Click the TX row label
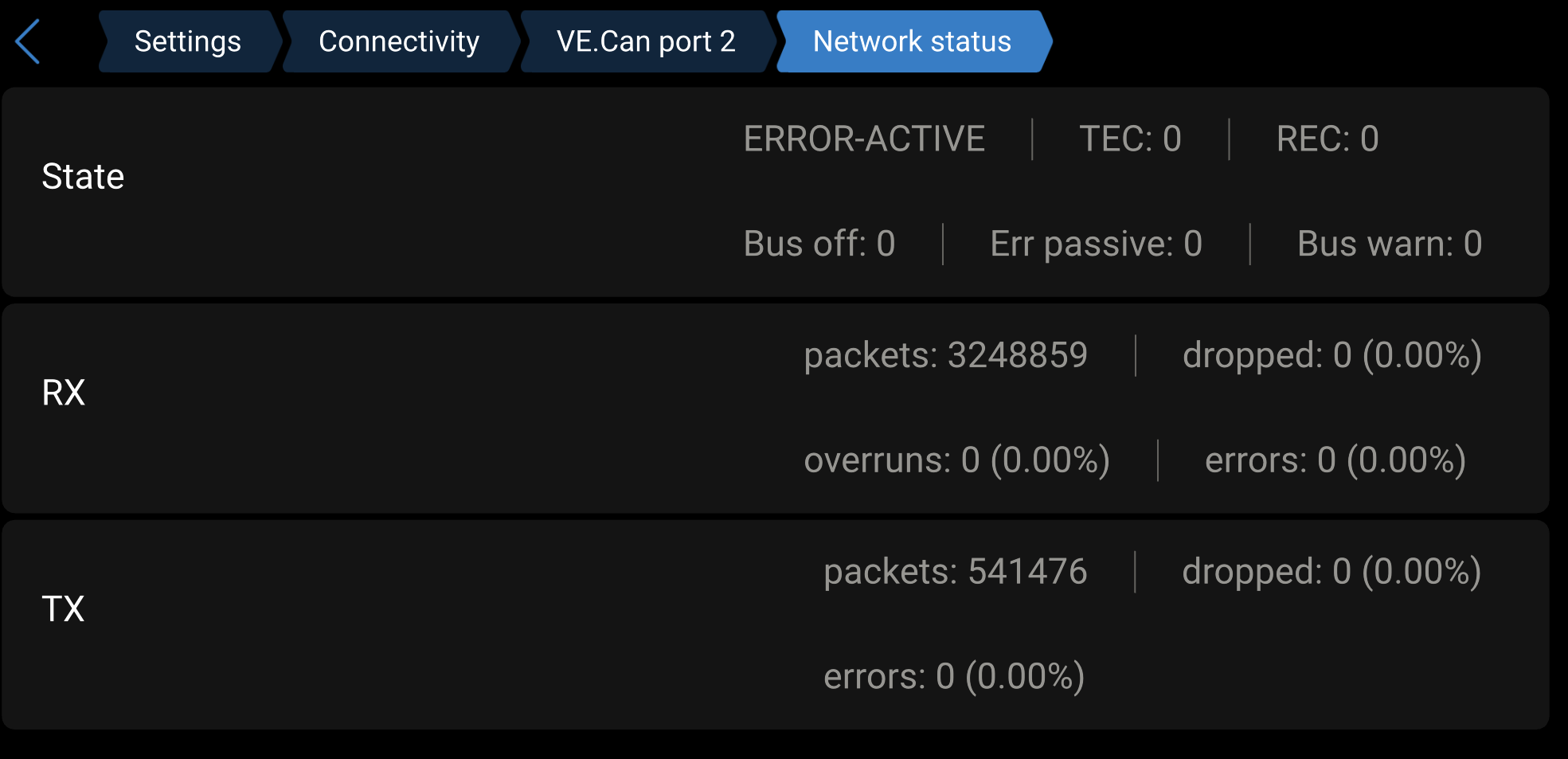The height and width of the screenshot is (759, 1568). coord(63,609)
